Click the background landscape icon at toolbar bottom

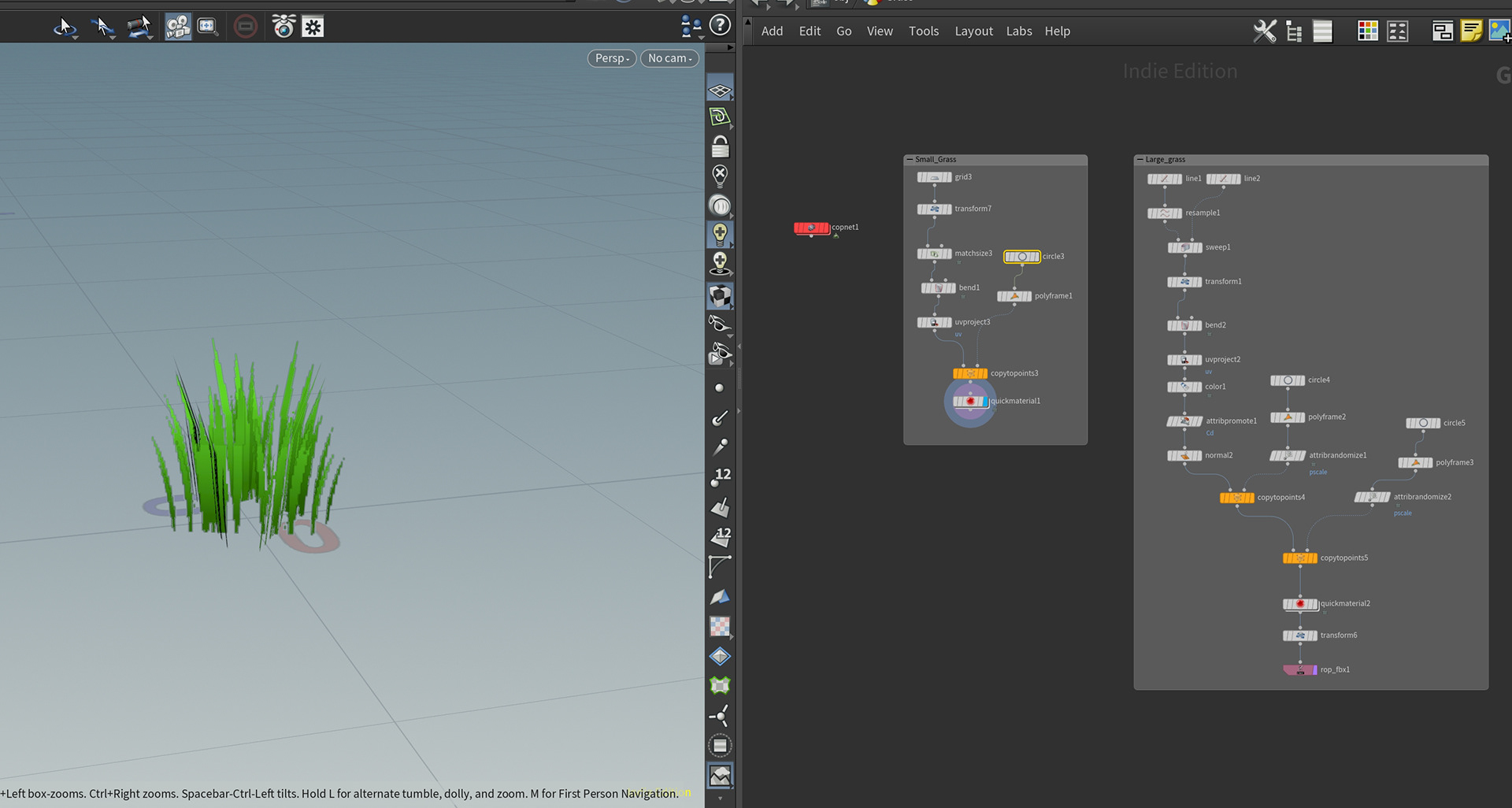(x=720, y=776)
